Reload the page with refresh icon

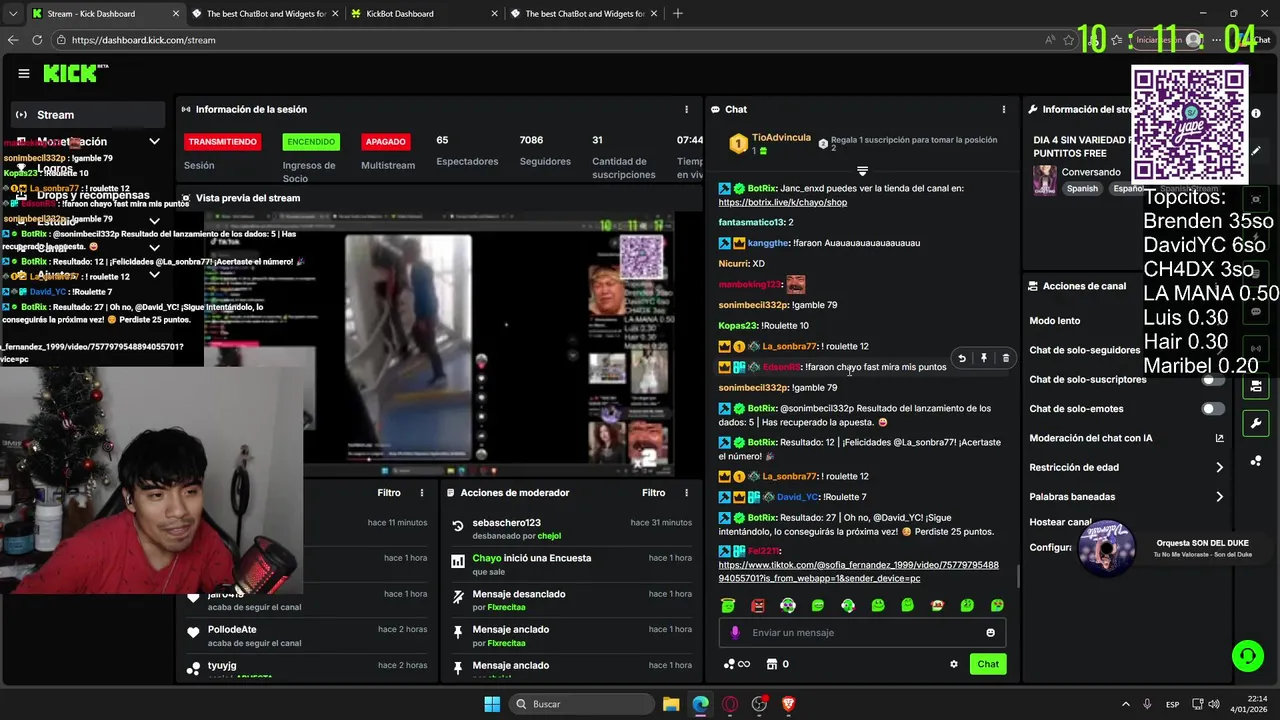pyautogui.click(x=38, y=40)
